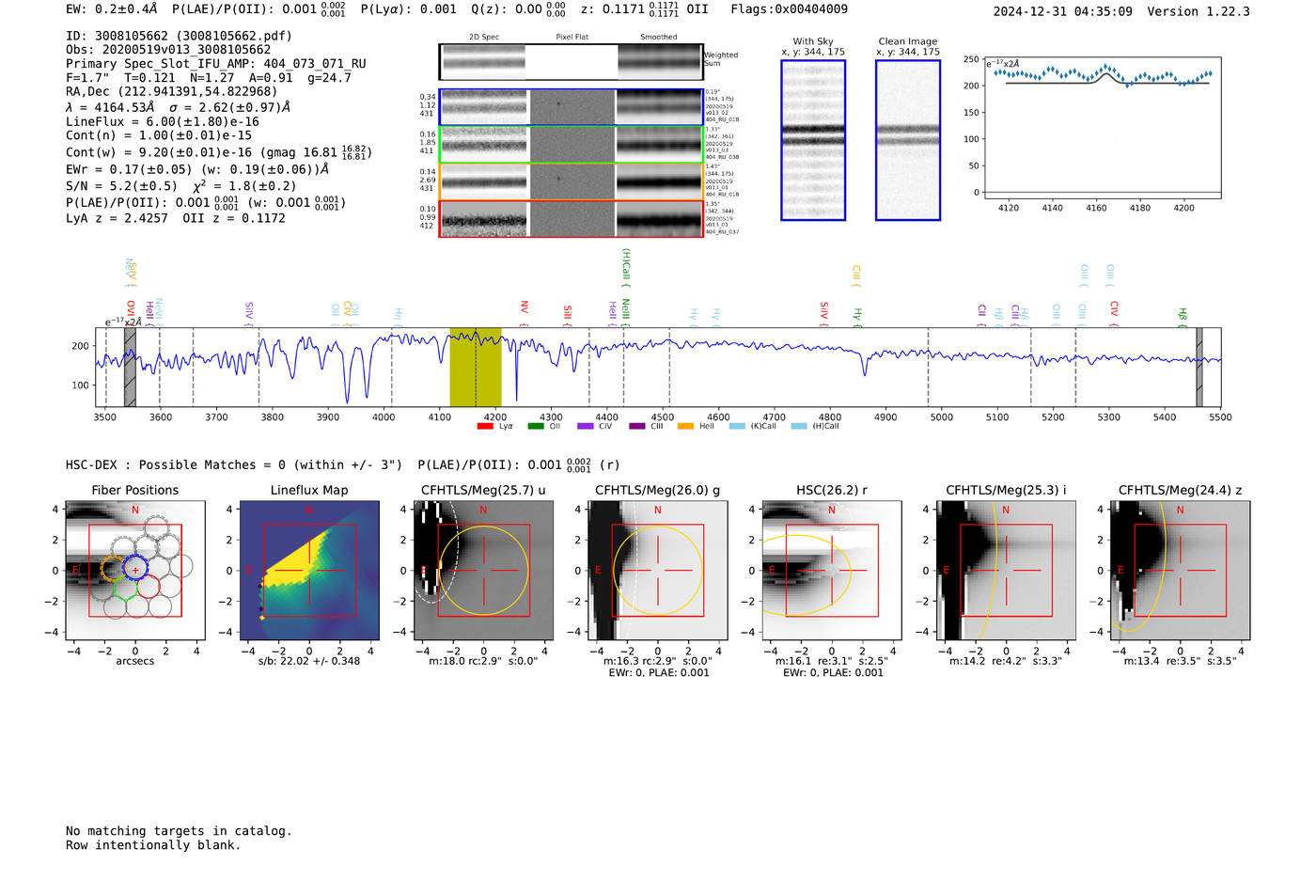The height and width of the screenshot is (896, 1316).
Task: Click the 'Row intentionally blank.' text
Action: click(153, 845)
